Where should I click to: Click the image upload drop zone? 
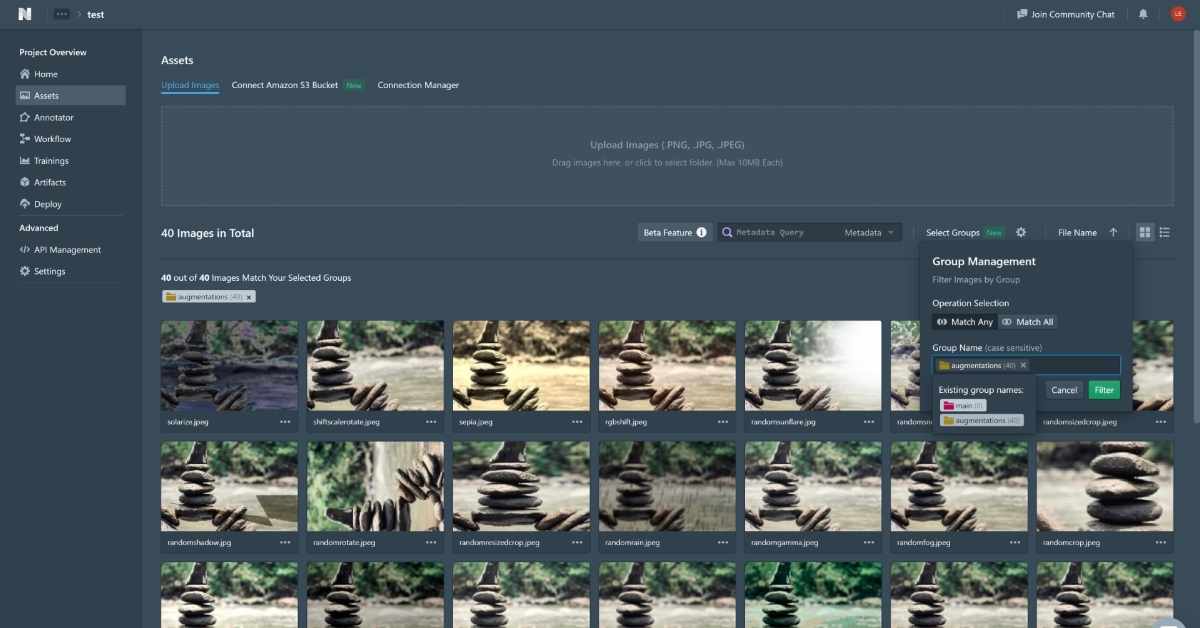[667, 156]
